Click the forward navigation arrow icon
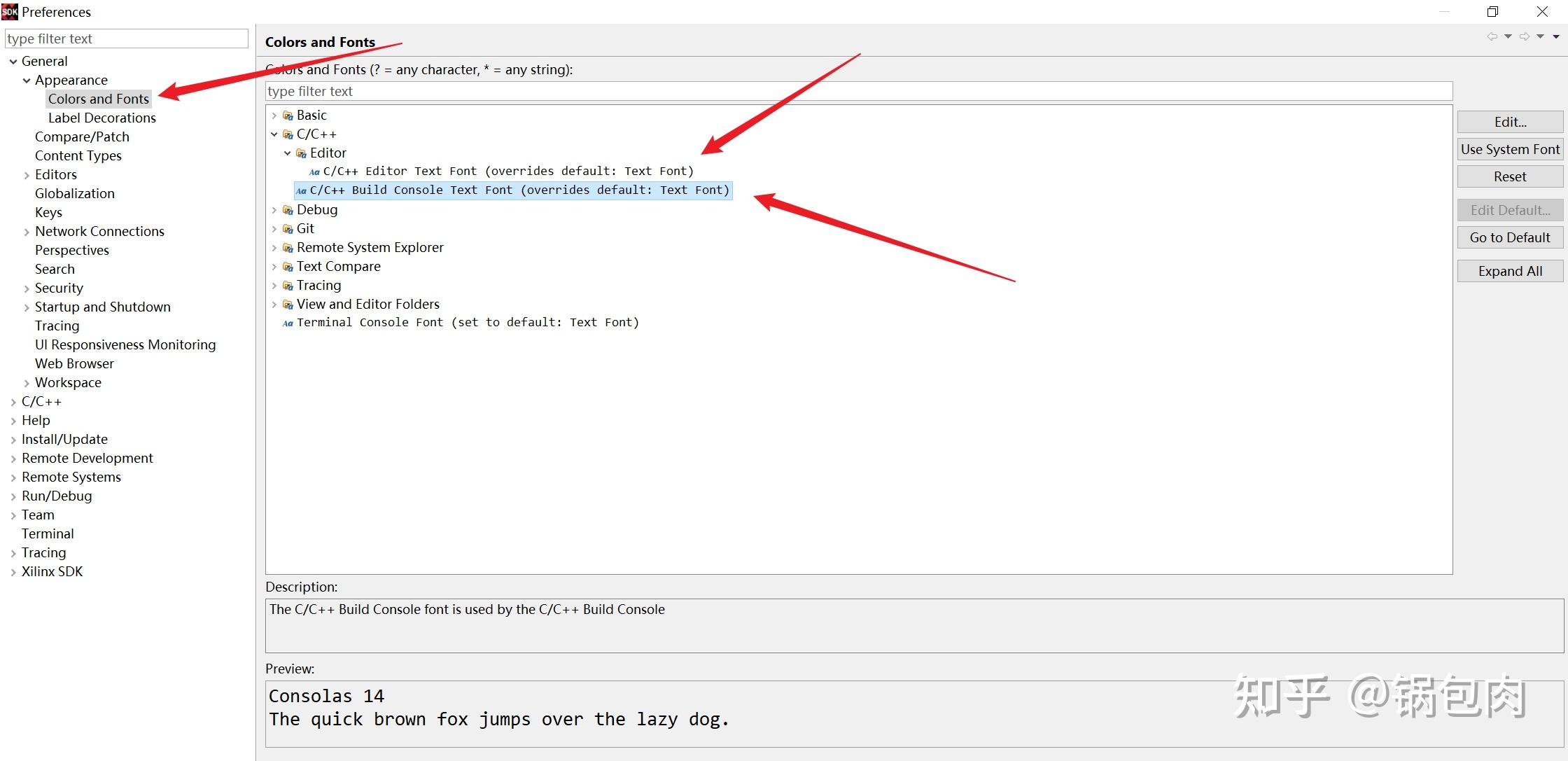This screenshot has width=1568, height=761. point(1524,36)
